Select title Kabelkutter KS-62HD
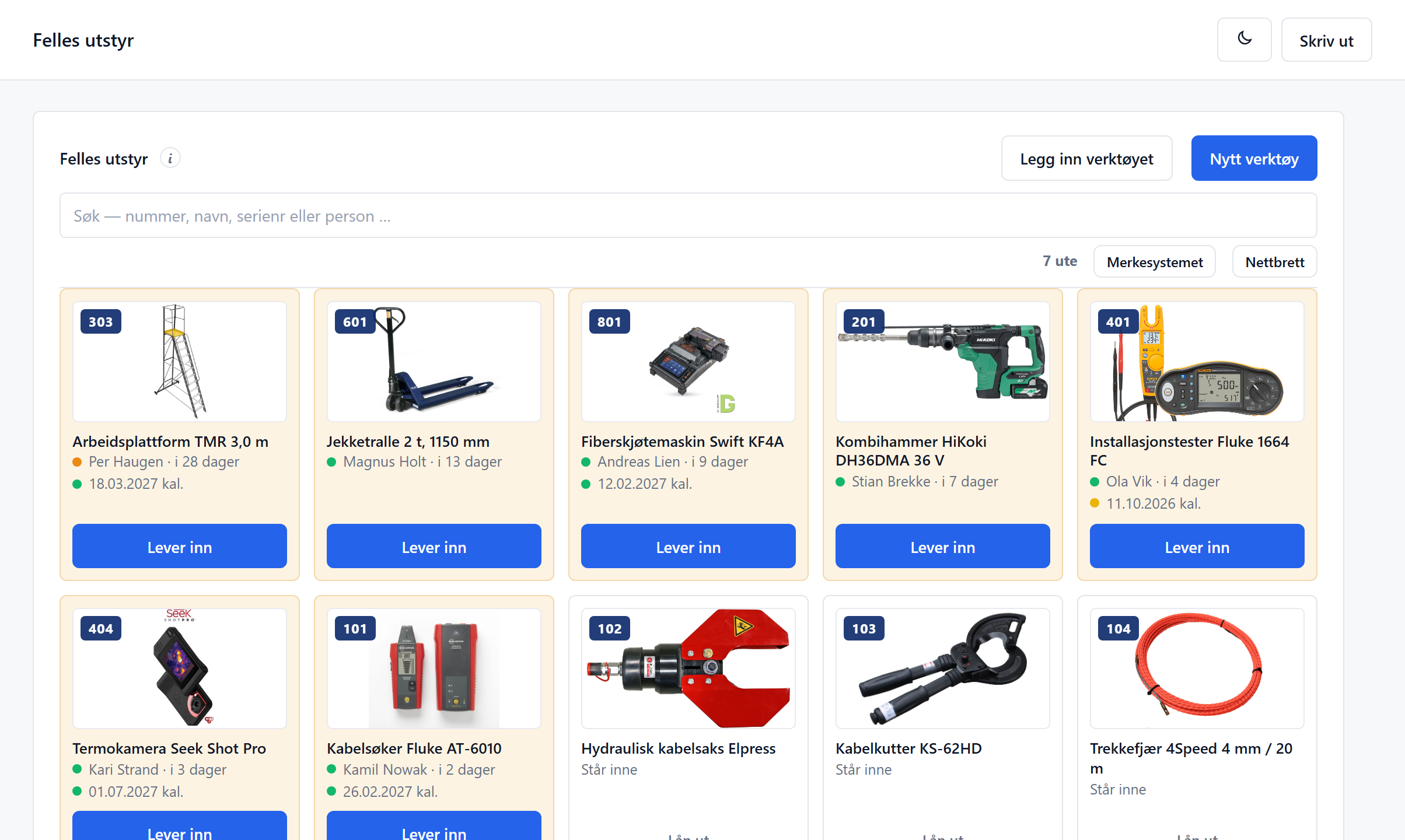Viewport: 1405px width, 840px height. 909,748
